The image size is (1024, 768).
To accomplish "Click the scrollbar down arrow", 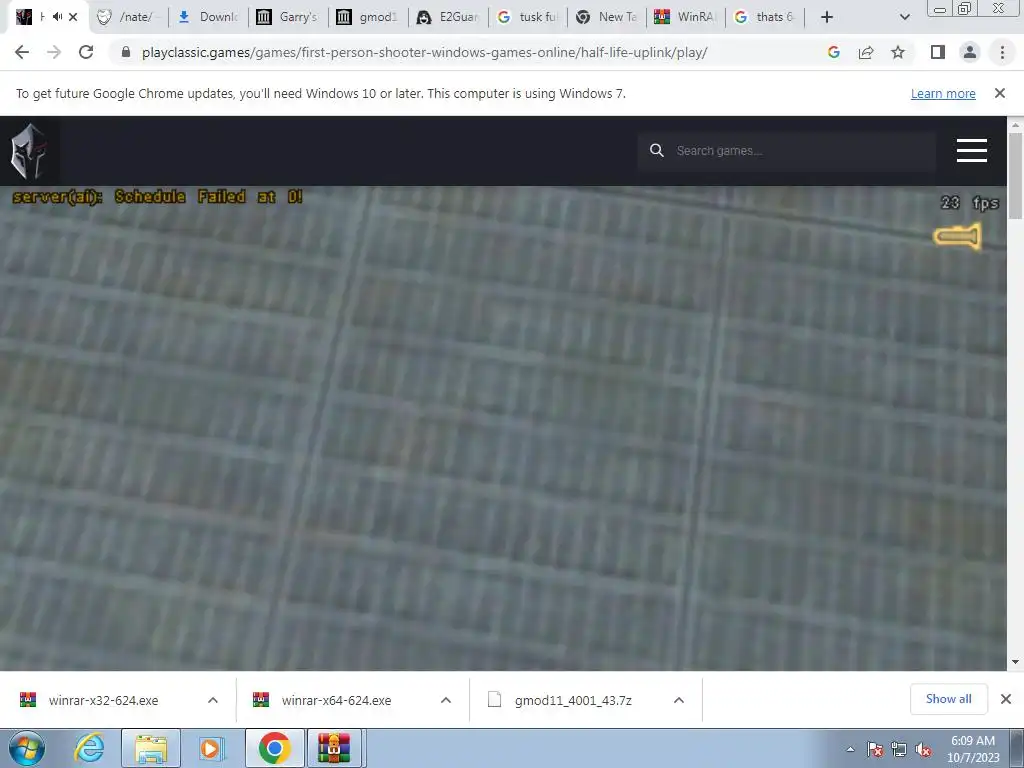I will click(x=1015, y=662).
